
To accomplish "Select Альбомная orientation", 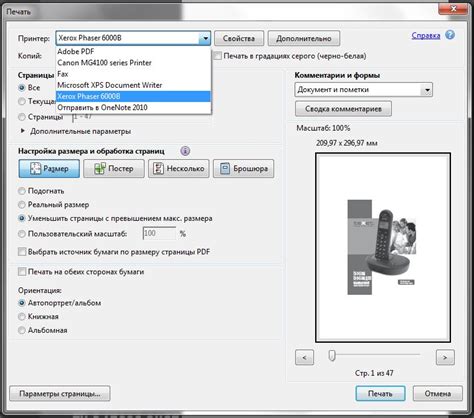I will coord(22,330).
